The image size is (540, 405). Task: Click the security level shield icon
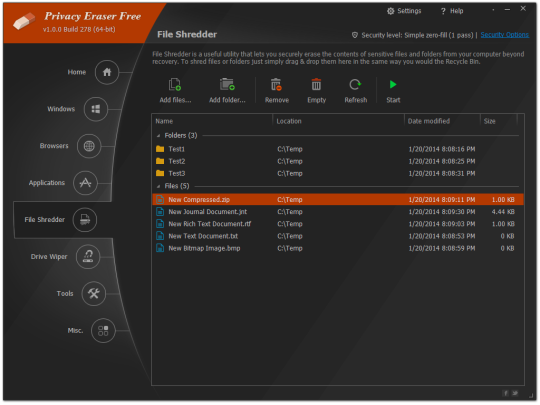(x=355, y=35)
